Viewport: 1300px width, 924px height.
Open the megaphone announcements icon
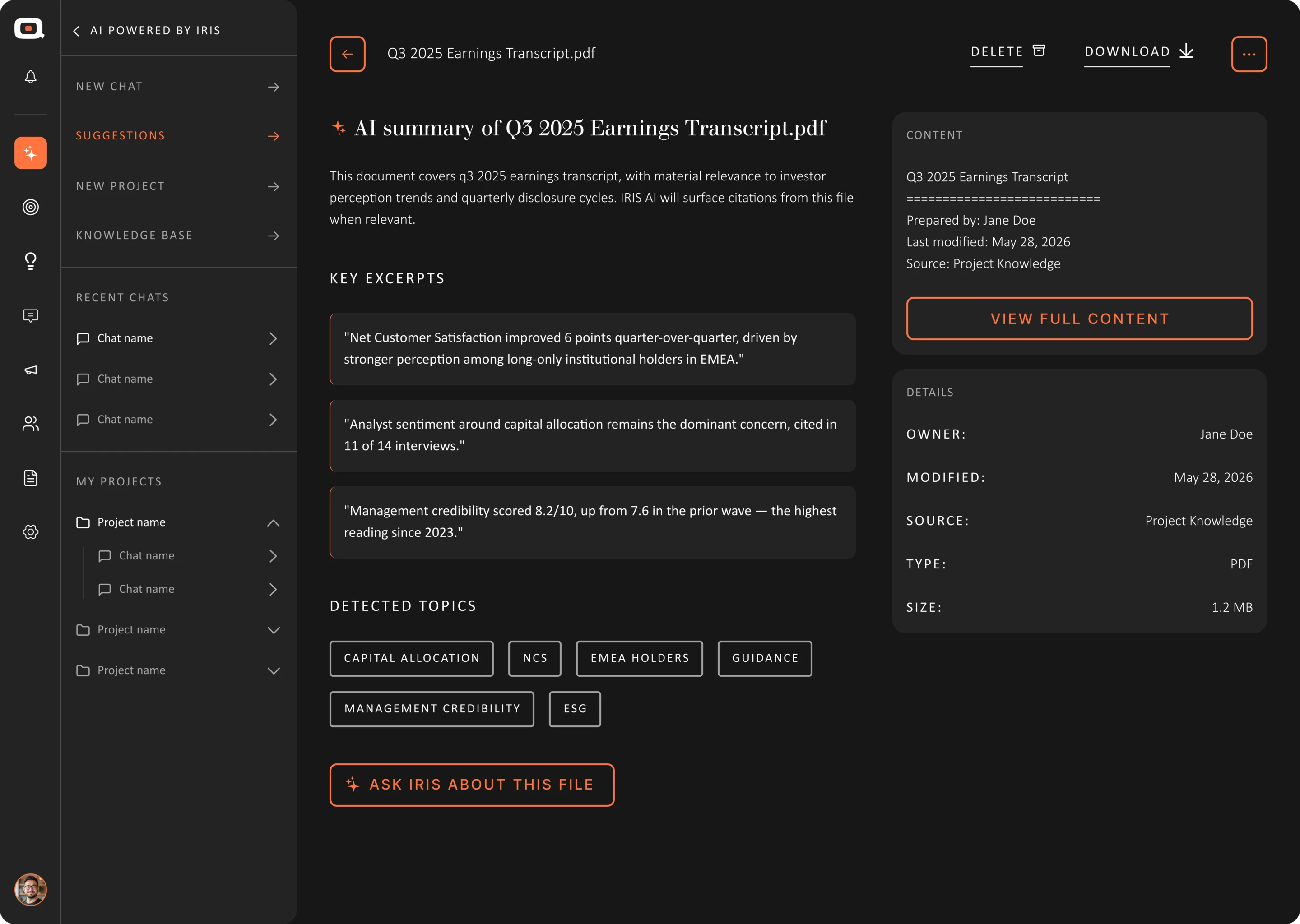31,370
